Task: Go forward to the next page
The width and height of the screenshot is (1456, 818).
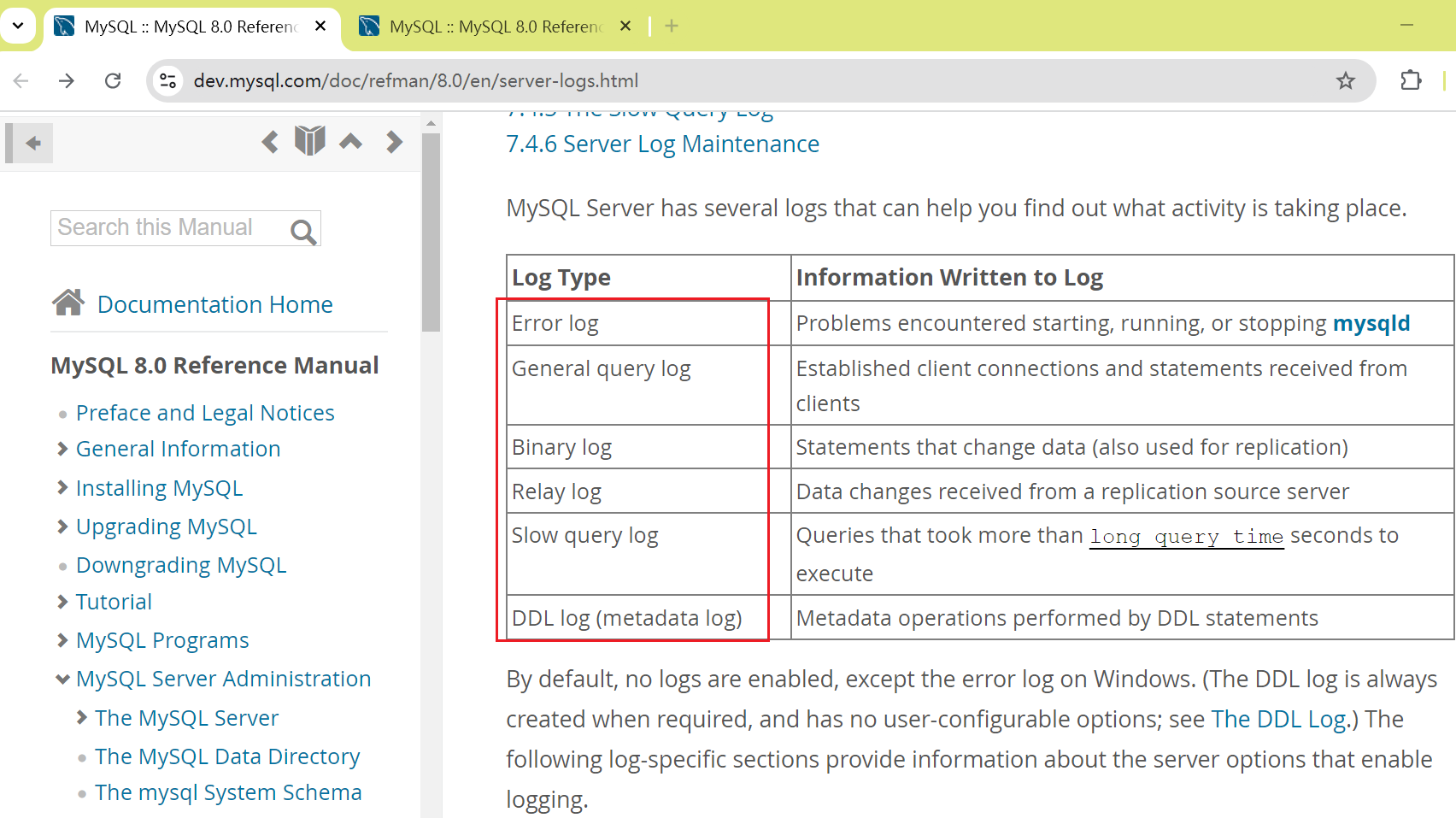Action: [67, 81]
